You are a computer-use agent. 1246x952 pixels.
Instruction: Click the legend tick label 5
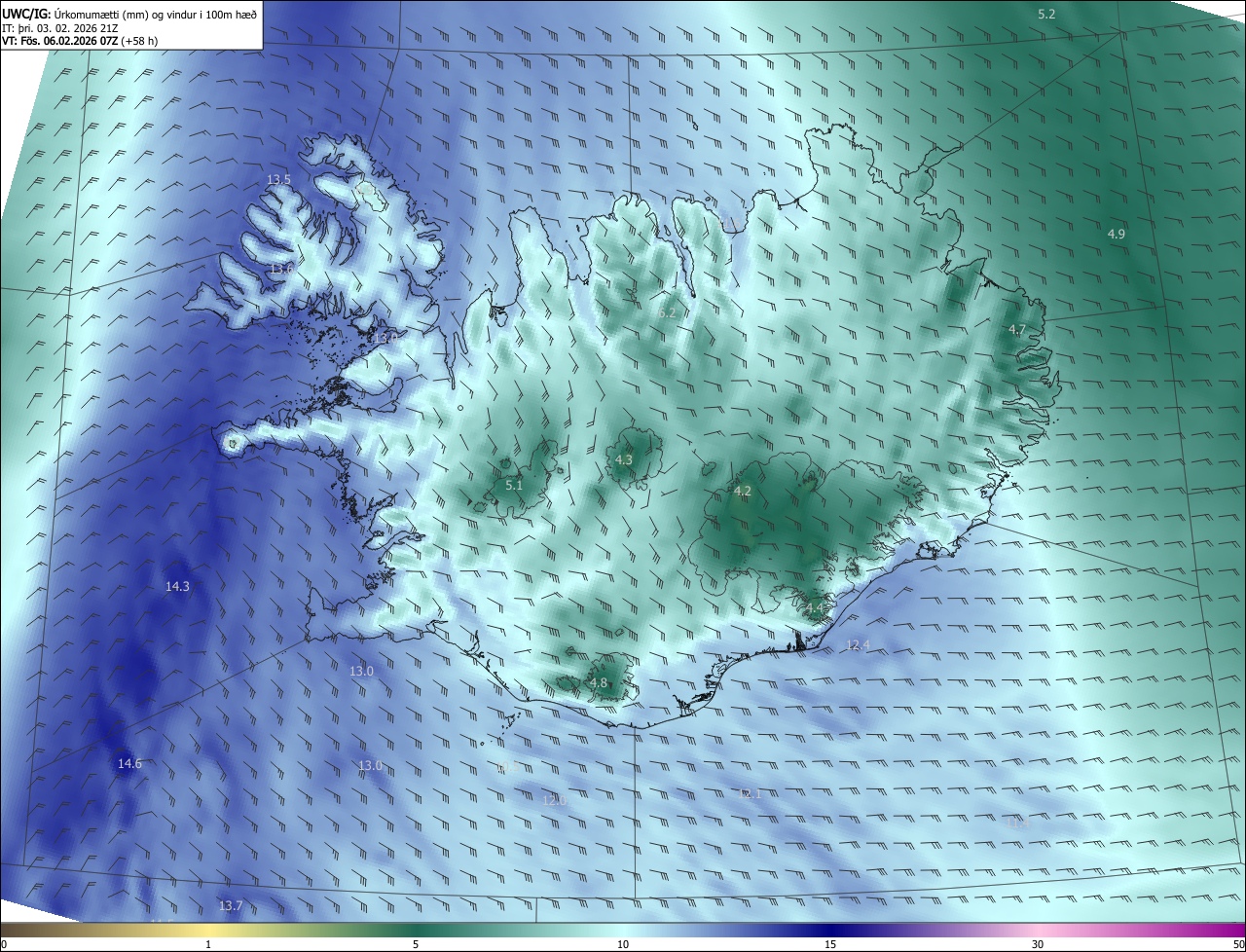[416, 944]
